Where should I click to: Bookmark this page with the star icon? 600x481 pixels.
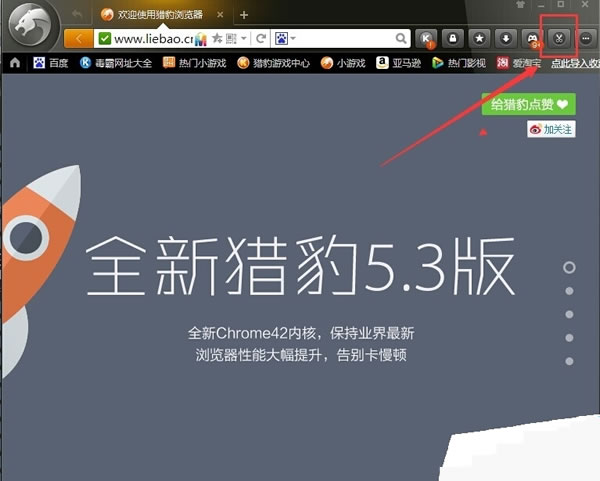(x=217, y=38)
